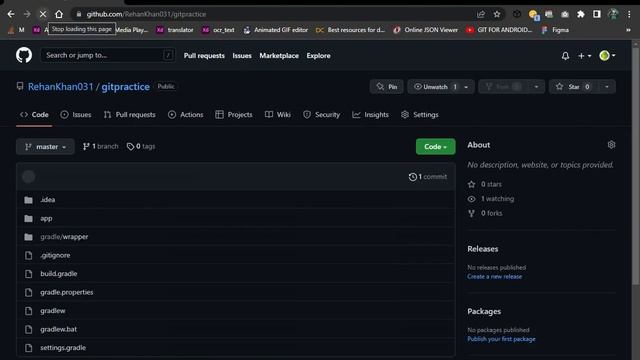The width and height of the screenshot is (640, 360).
Task: Click the browser back arrow
Action: (11, 14)
